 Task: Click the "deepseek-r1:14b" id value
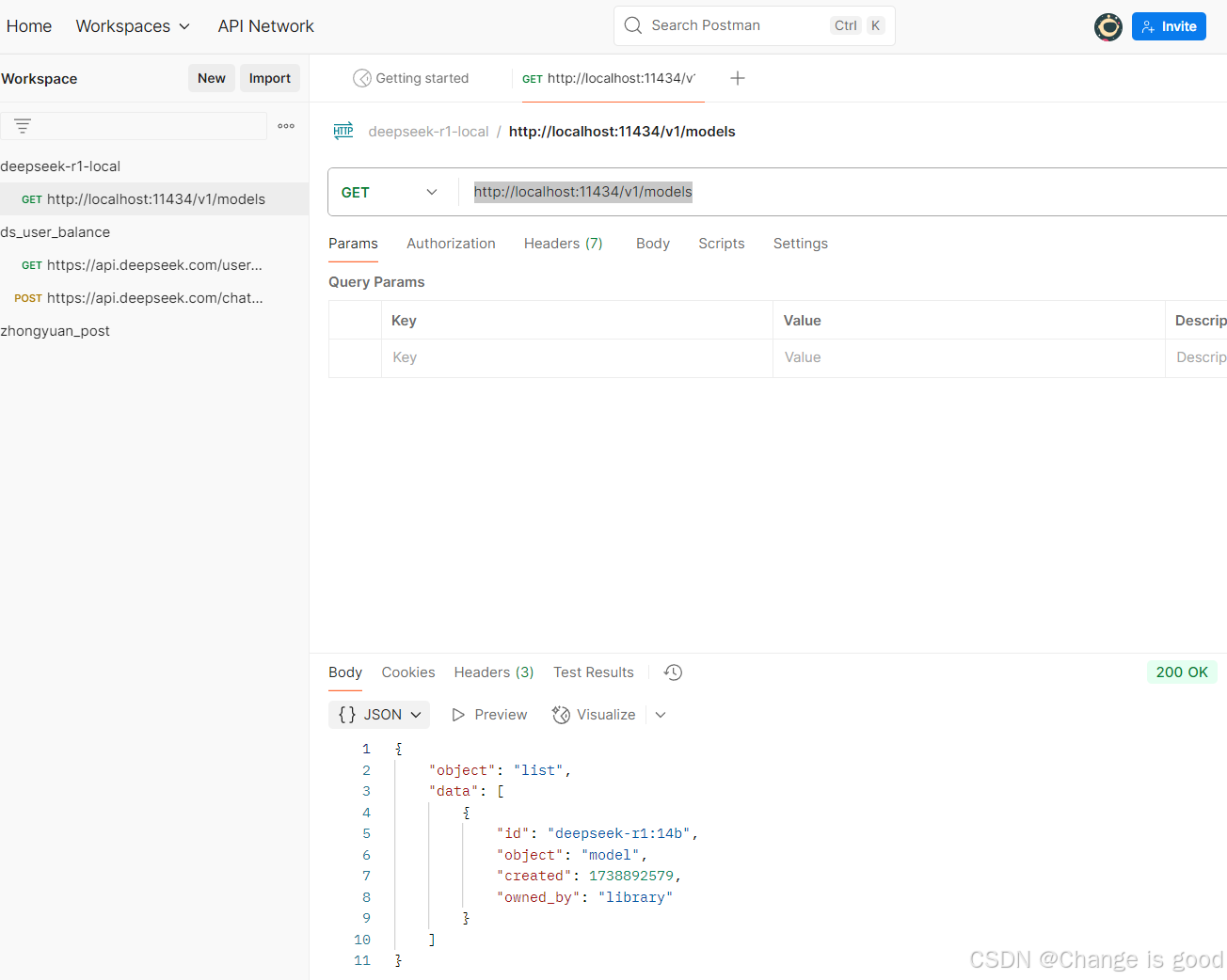click(x=619, y=833)
